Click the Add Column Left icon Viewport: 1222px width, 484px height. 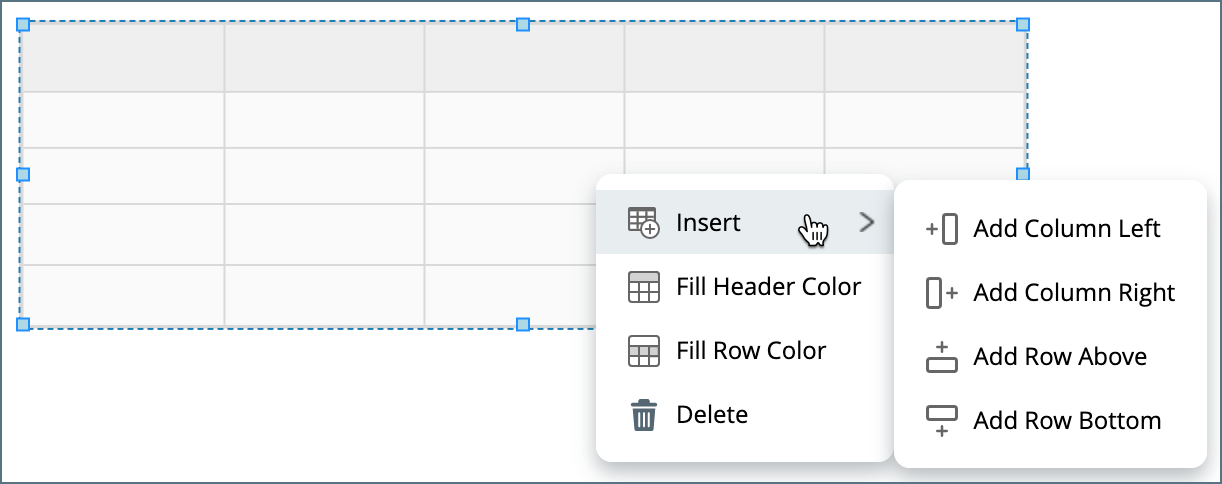coord(942,229)
